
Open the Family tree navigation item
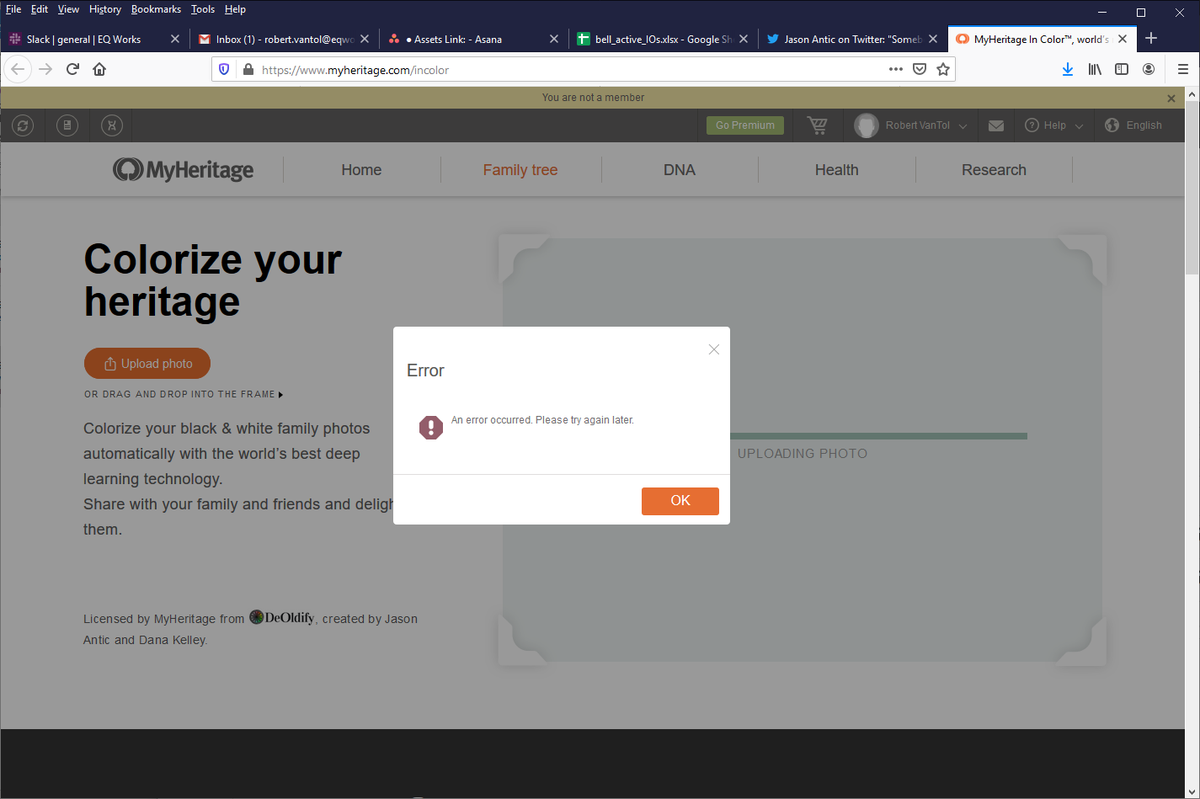tap(520, 170)
